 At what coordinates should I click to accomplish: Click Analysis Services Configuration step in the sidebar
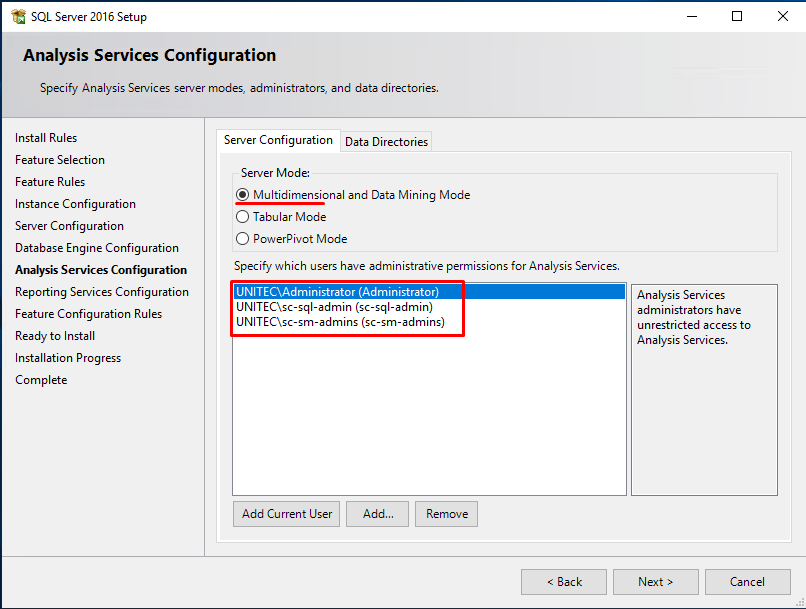tap(101, 270)
